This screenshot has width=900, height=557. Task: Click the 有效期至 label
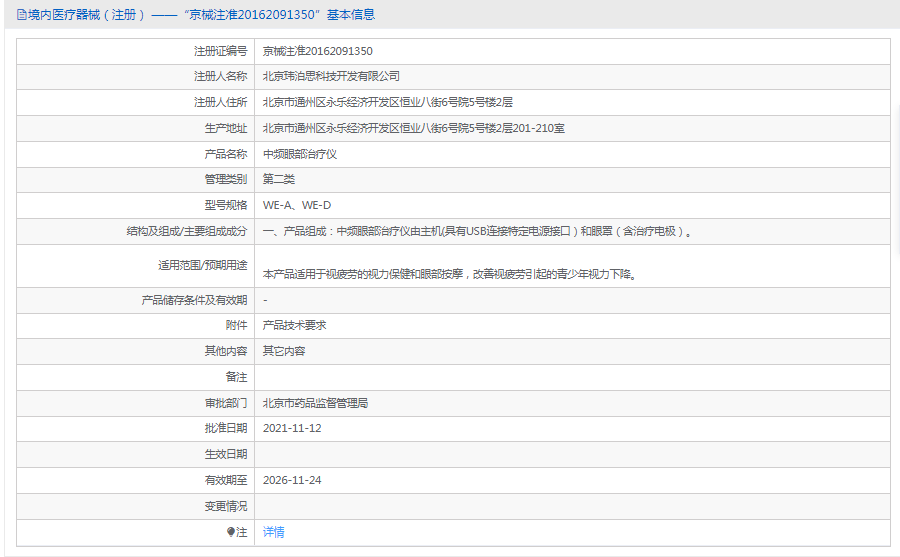coord(226,481)
